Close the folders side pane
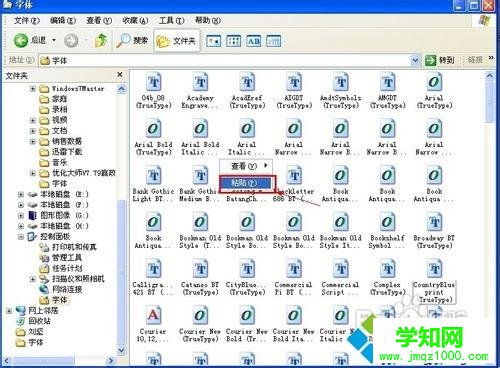This screenshot has height=368, width=500. click(120, 75)
